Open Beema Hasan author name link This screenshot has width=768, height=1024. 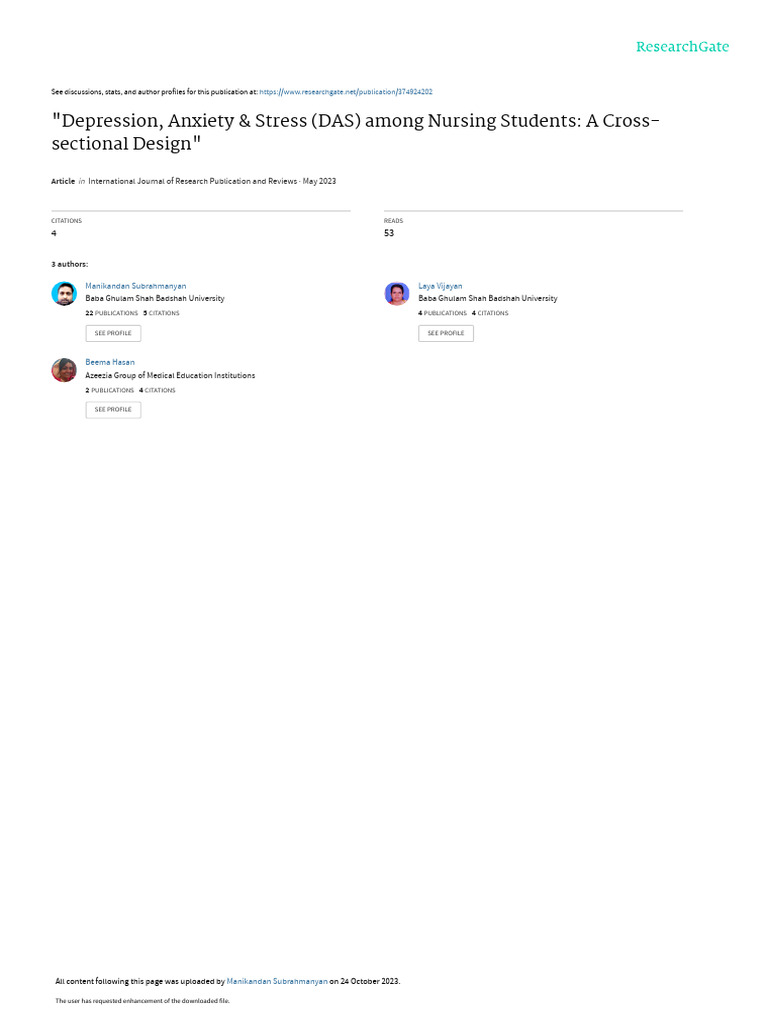pyautogui.click(x=110, y=362)
